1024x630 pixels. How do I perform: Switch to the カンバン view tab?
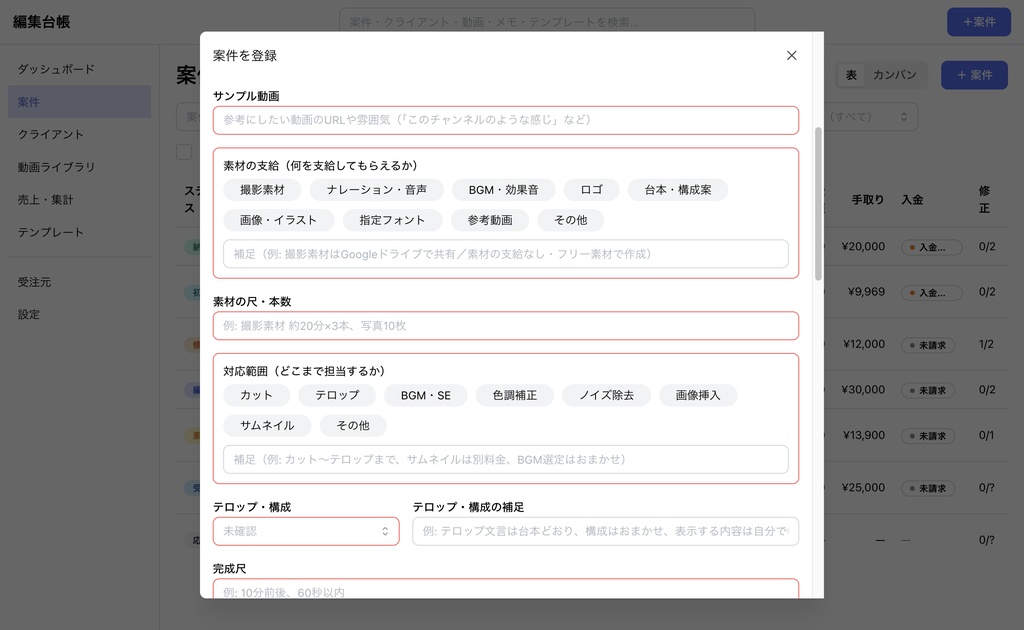pos(895,75)
